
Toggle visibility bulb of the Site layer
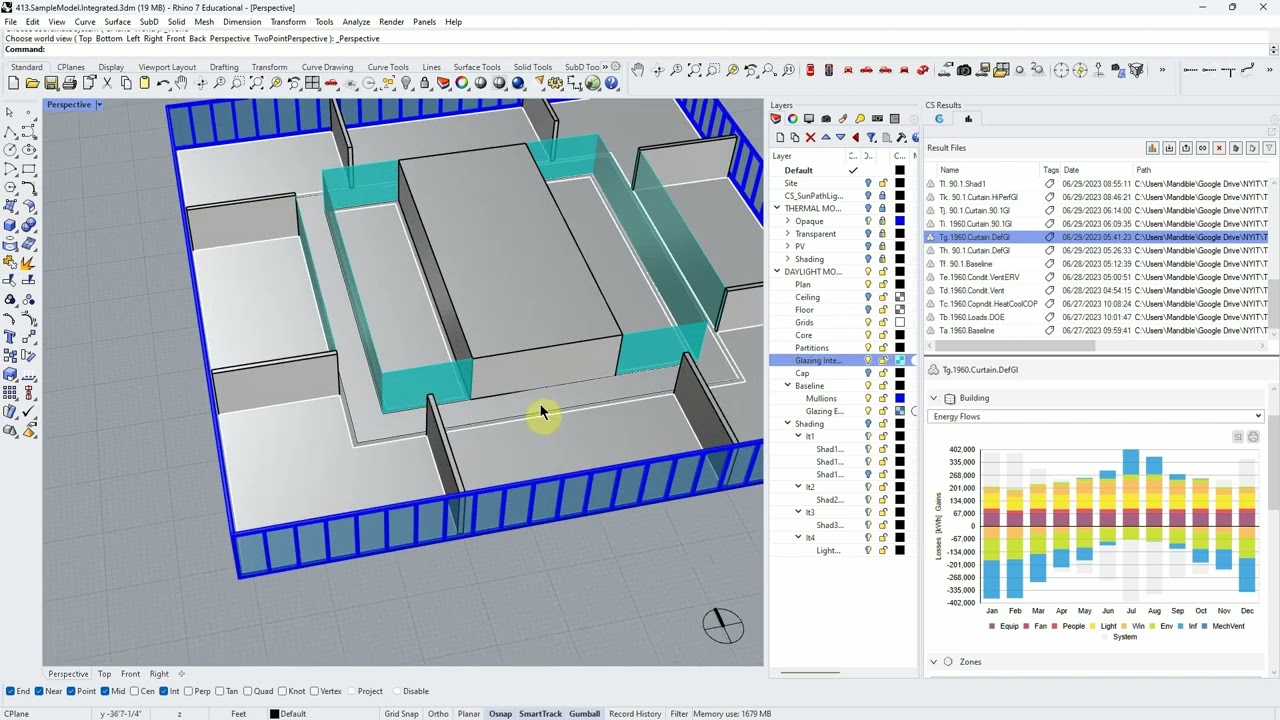pos(868,183)
